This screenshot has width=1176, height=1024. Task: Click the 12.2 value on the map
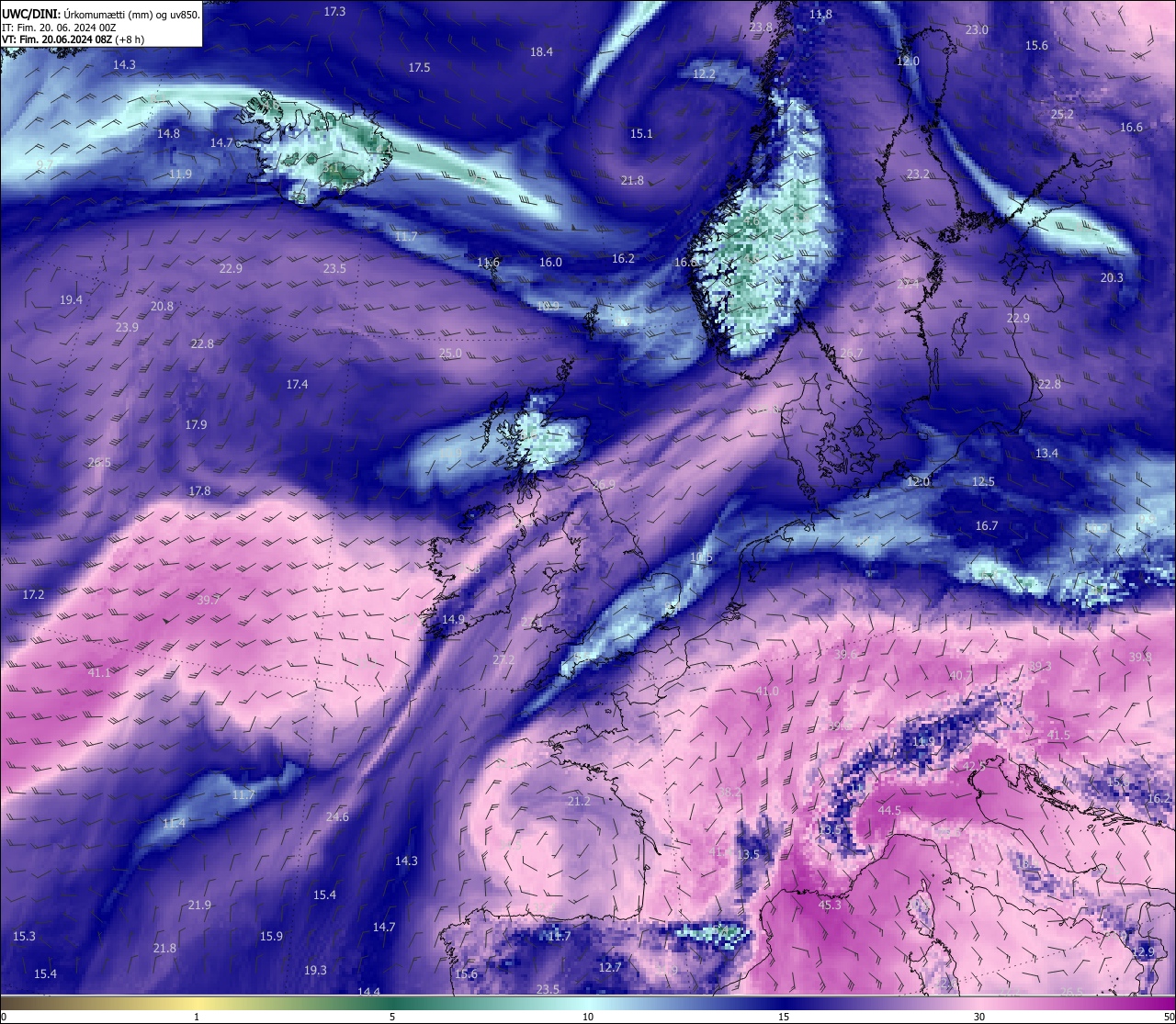pos(705,73)
